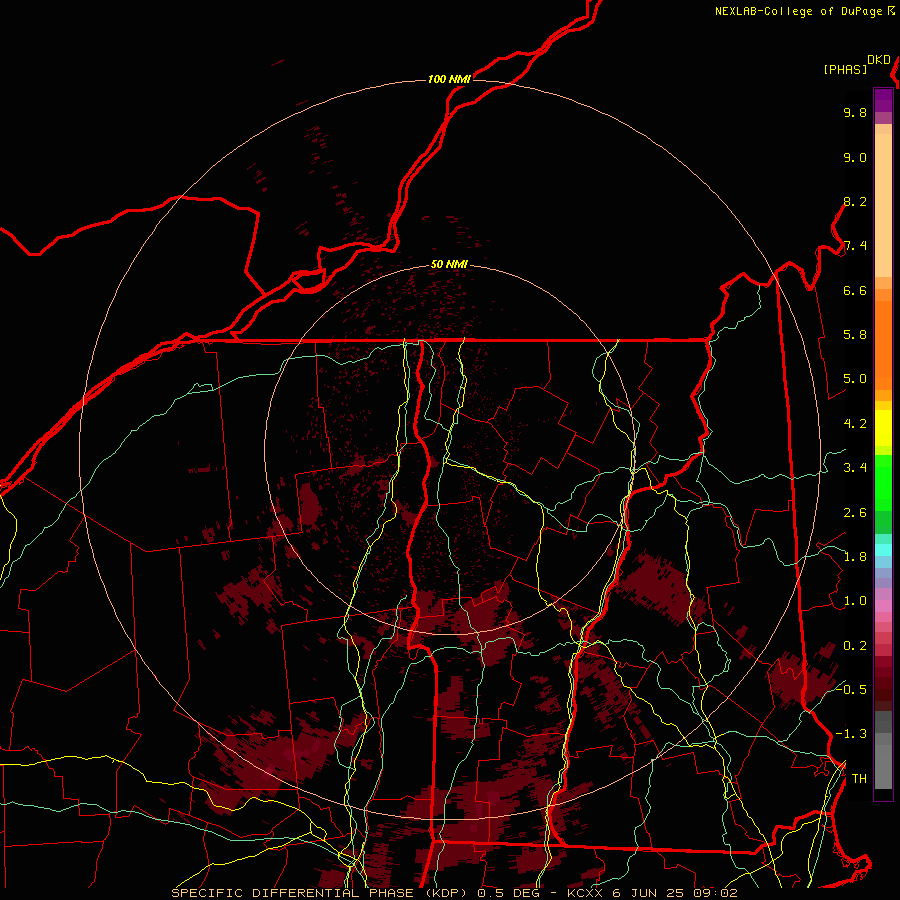This screenshot has width=900, height=900.
Task: Click the 100 NMI range ring label
Action: pos(449,79)
